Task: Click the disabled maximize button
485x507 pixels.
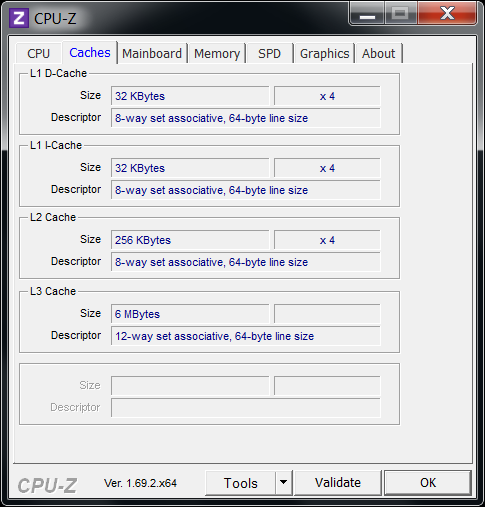Action: click(401, 14)
